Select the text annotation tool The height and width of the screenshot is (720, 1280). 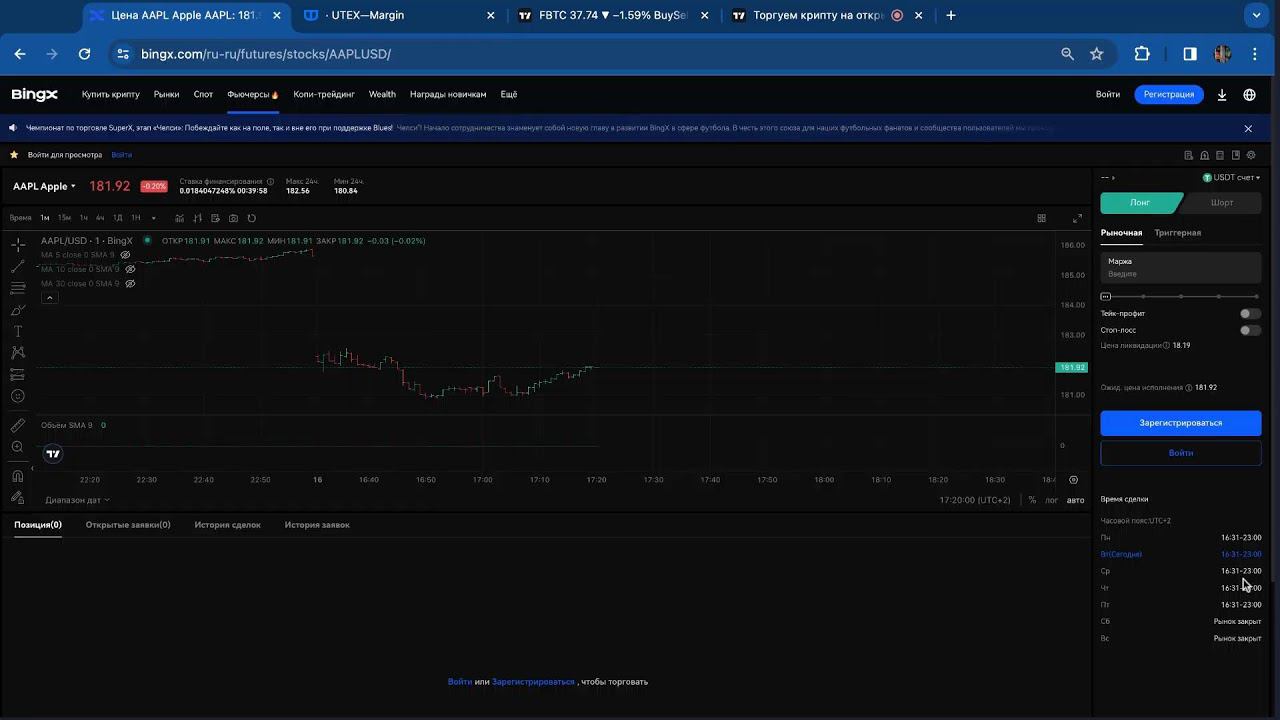[x=18, y=331]
